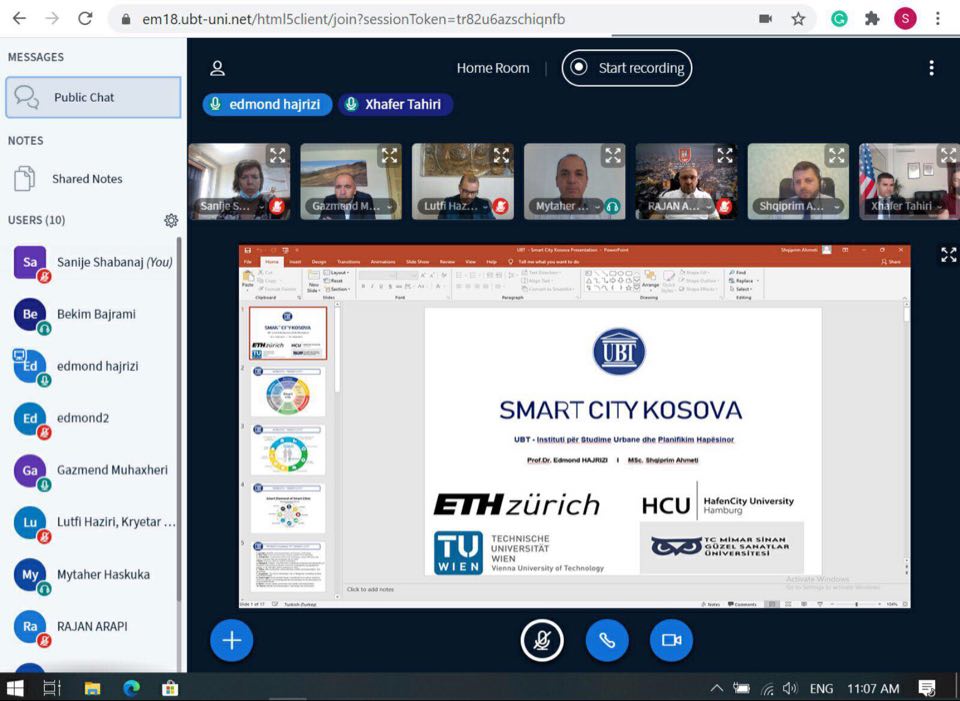Select user edmond hajrizi in list
960x701 pixels.
pos(92,367)
